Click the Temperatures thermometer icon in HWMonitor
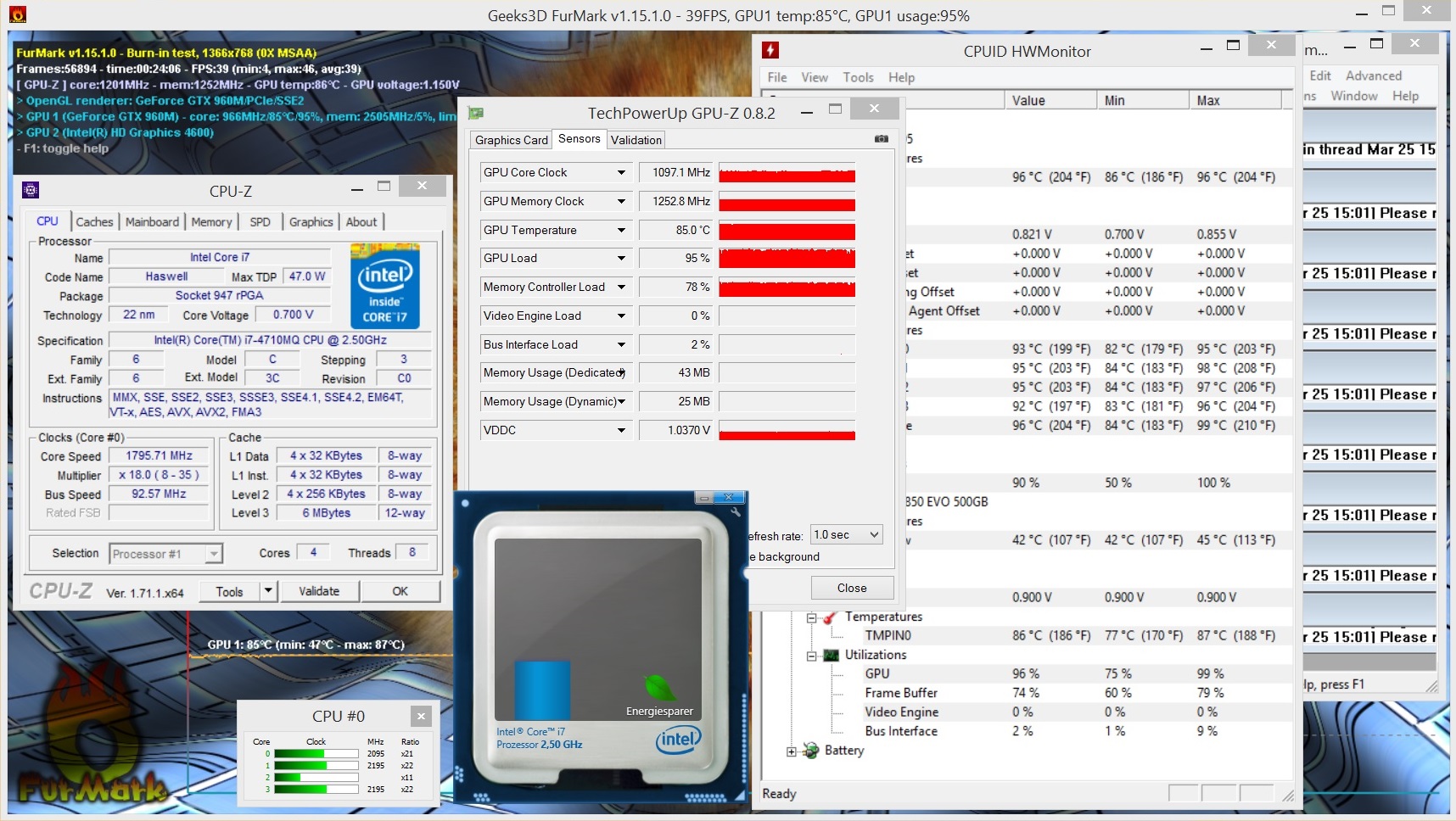The width and height of the screenshot is (1456, 821). [831, 617]
